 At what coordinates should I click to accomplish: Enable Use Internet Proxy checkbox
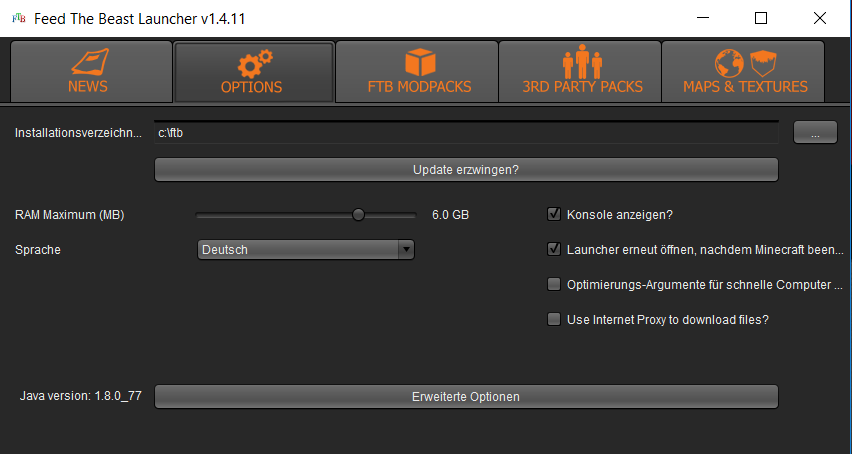coord(554,319)
